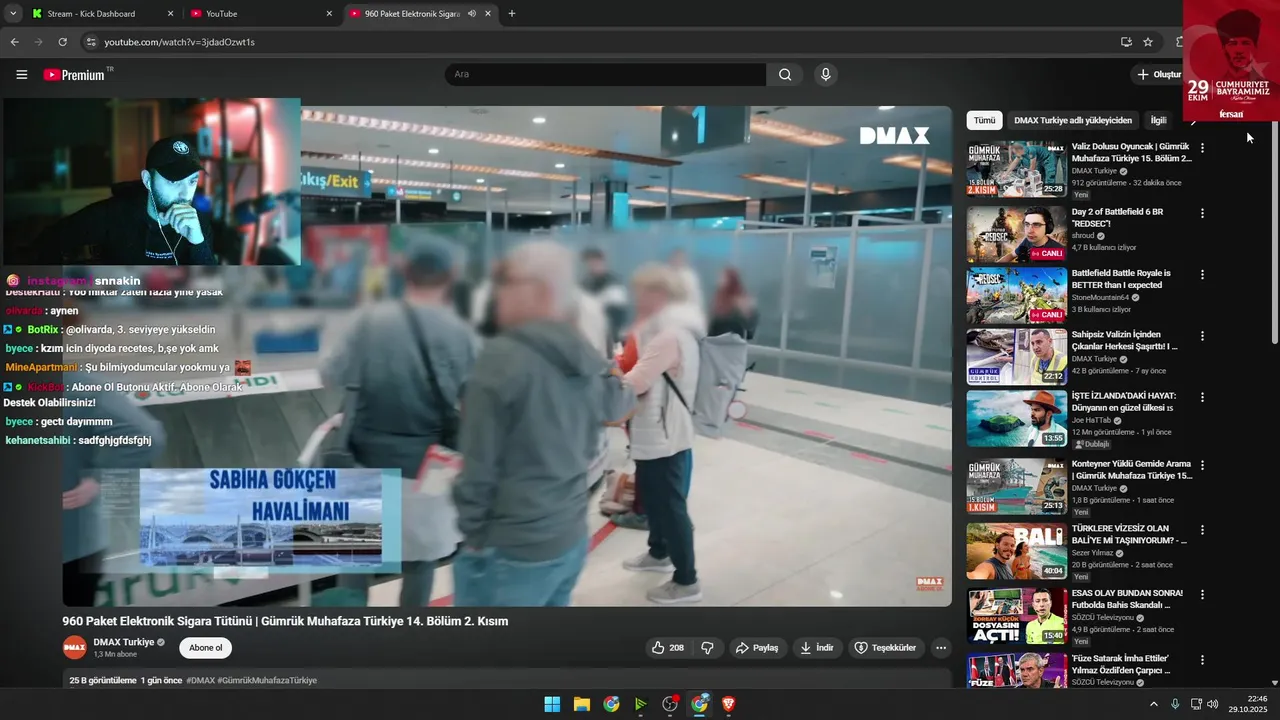The width and height of the screenshot is (1280, 720).
Task: Open options for Valiz Dolusu Oyuncak video
Action: coord(1202,148)
